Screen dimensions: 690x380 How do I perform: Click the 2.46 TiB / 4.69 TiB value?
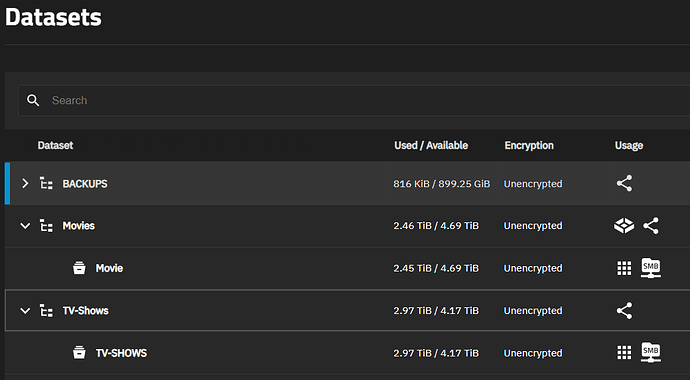pos(436,226)
